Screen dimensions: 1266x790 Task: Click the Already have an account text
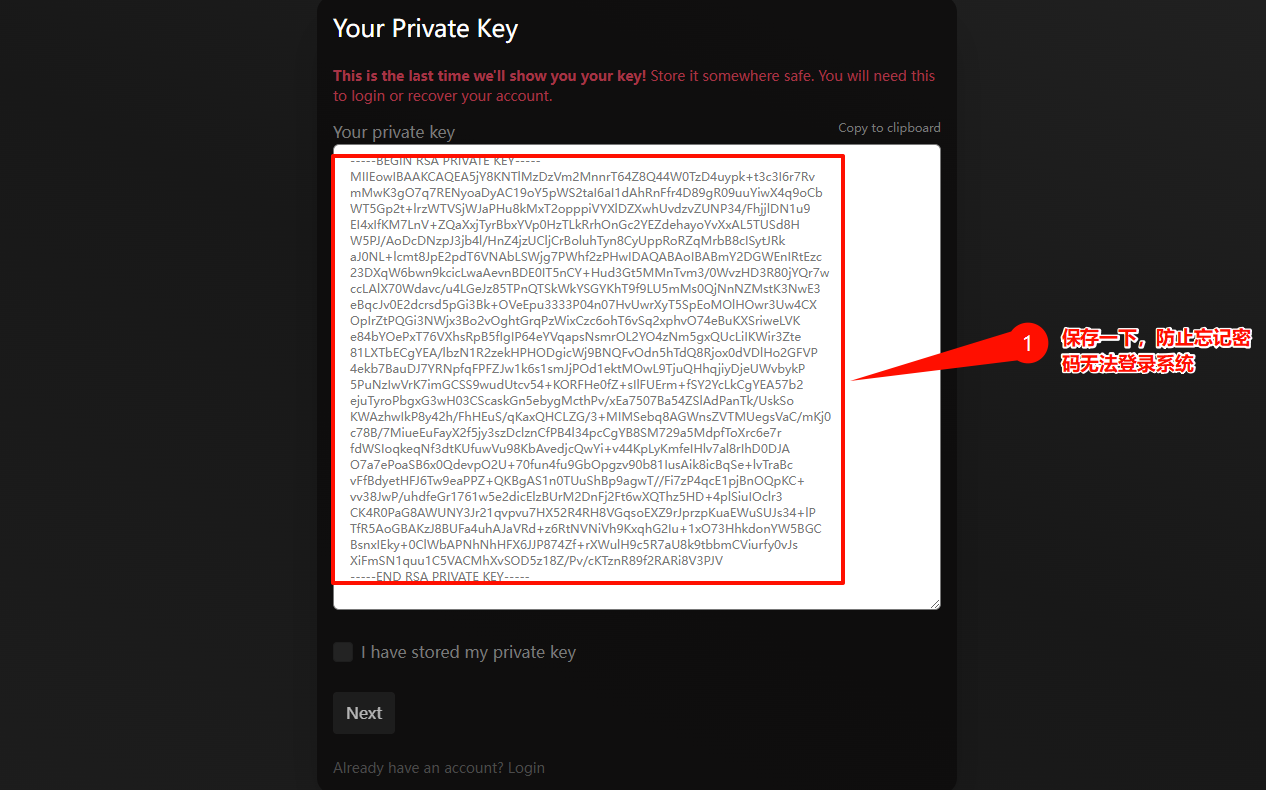(418, 768)
